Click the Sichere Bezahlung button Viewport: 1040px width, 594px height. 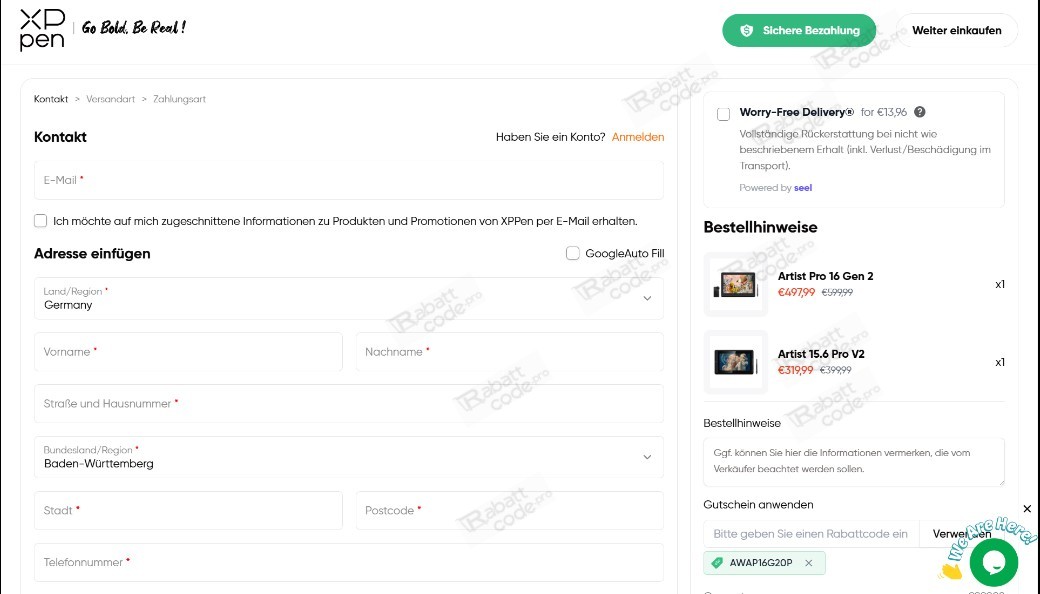click(799, 30)
